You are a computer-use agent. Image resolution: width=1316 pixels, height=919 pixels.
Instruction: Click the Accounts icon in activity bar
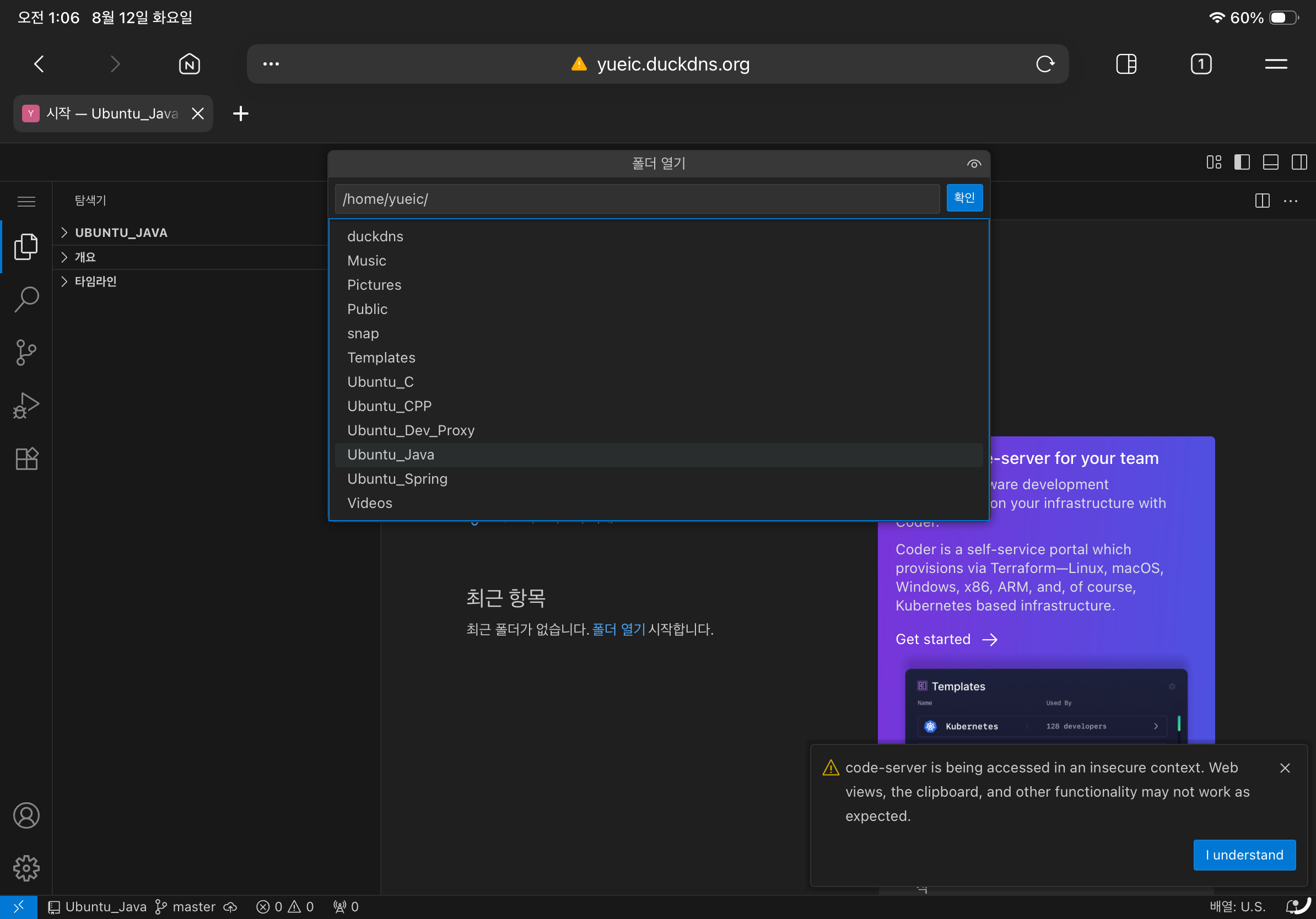point(26,815)
